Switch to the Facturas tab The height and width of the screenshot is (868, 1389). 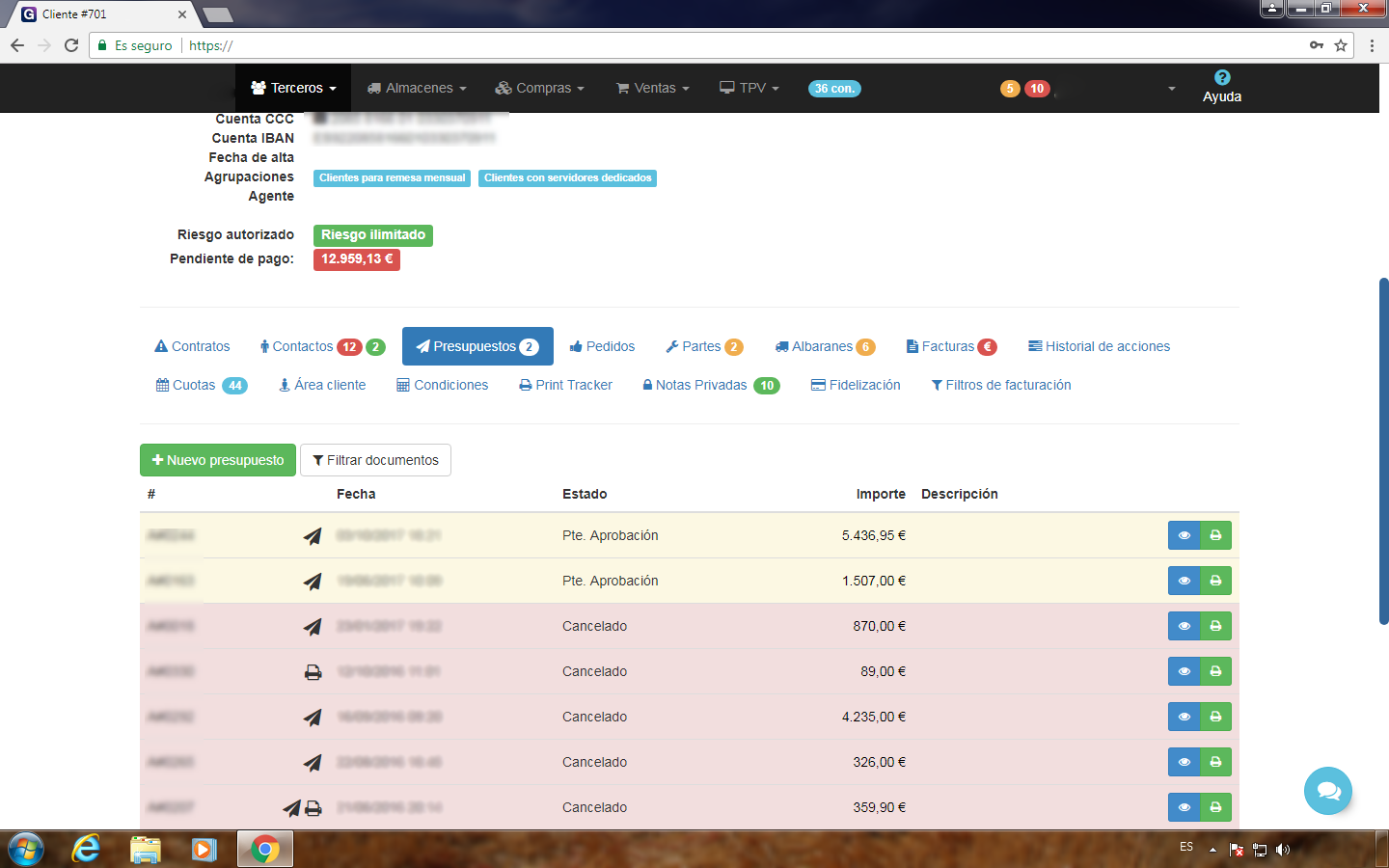[x=950, y=346]
